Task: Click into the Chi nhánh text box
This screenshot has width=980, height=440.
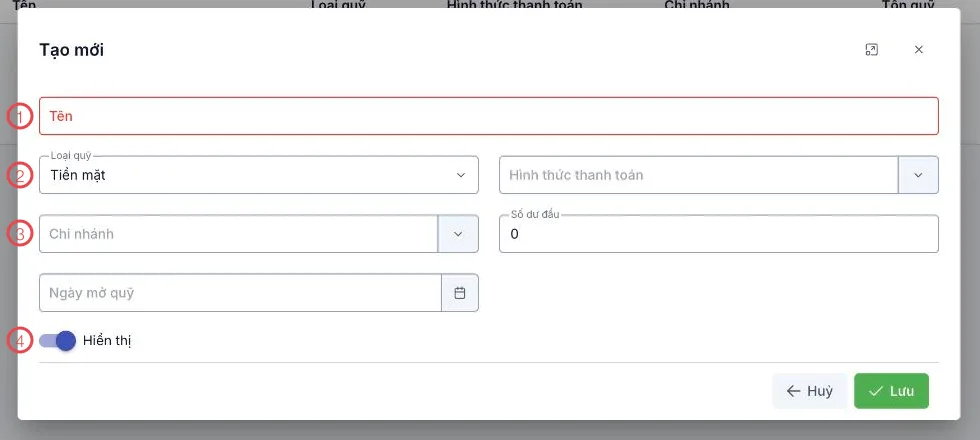Action: 238,234
